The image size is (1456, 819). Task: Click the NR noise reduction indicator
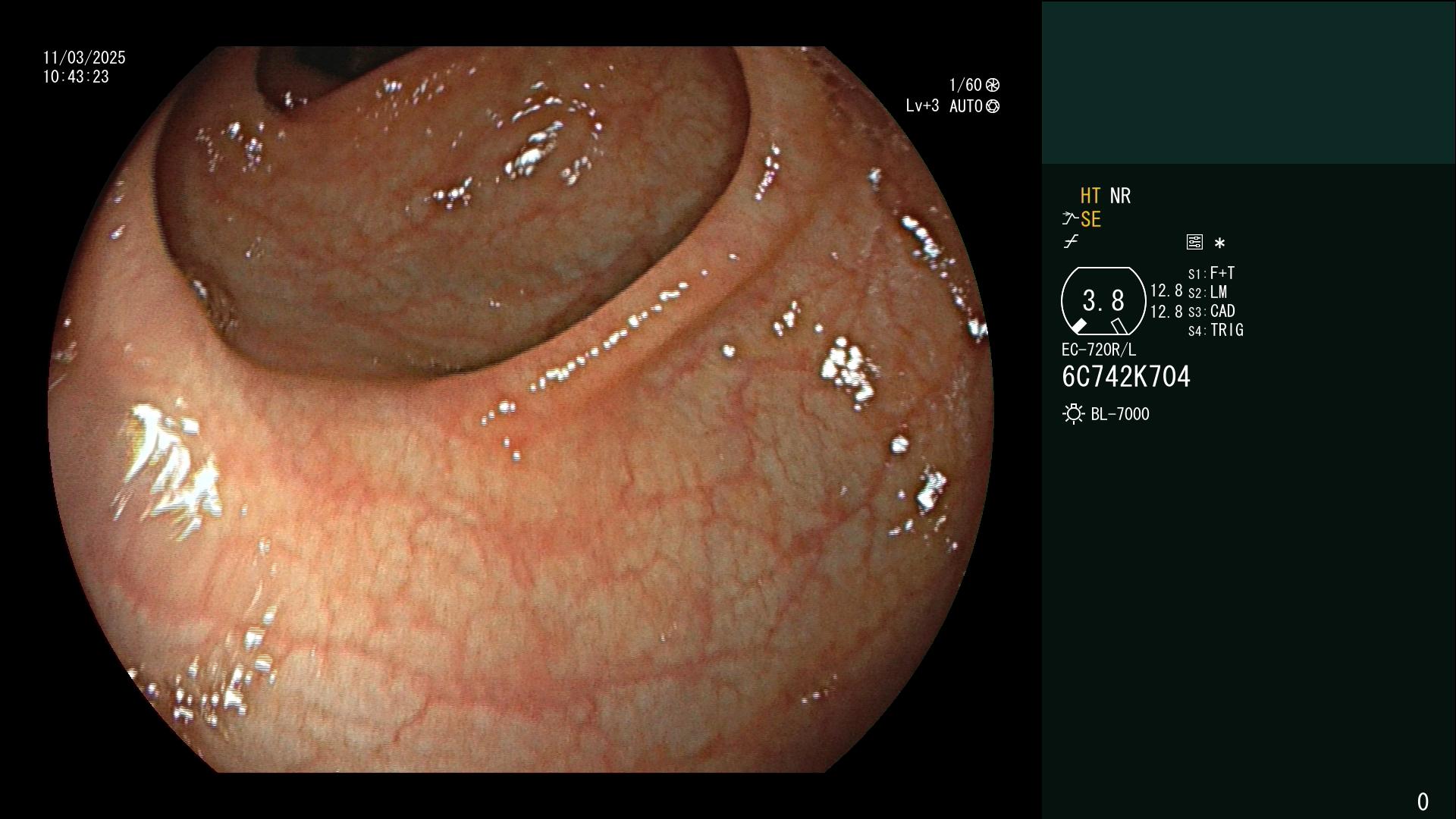coord(1120,196)
